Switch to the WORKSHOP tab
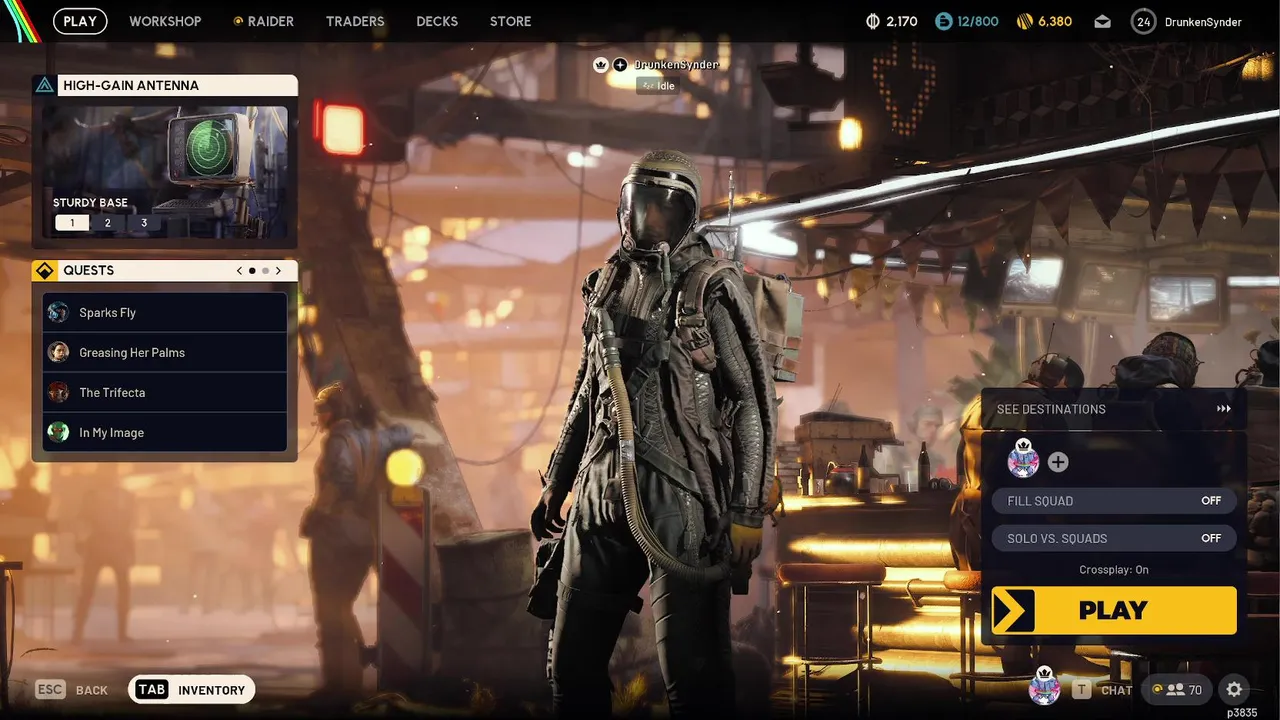This screenshot has height=720, width=1280. point(165,21)
